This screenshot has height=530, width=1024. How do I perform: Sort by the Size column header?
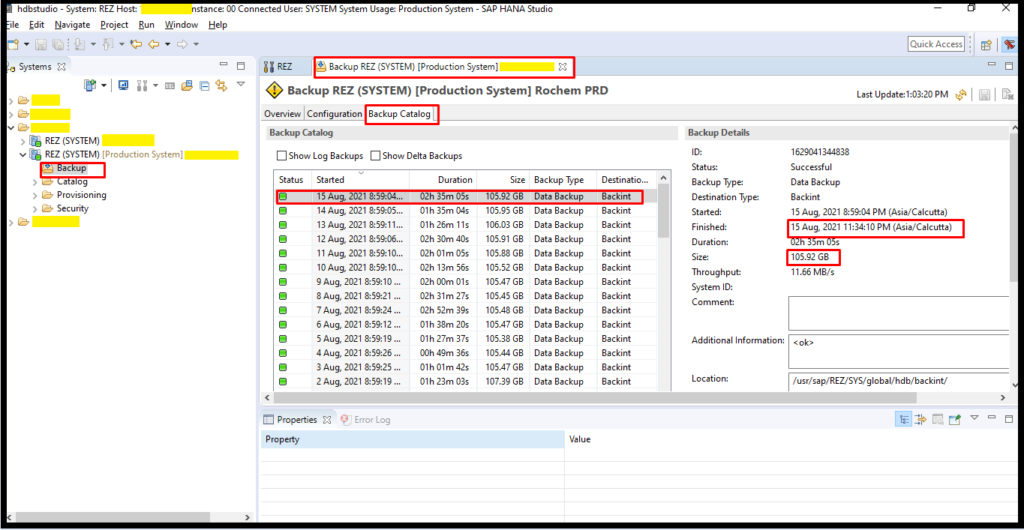[503, 179]
